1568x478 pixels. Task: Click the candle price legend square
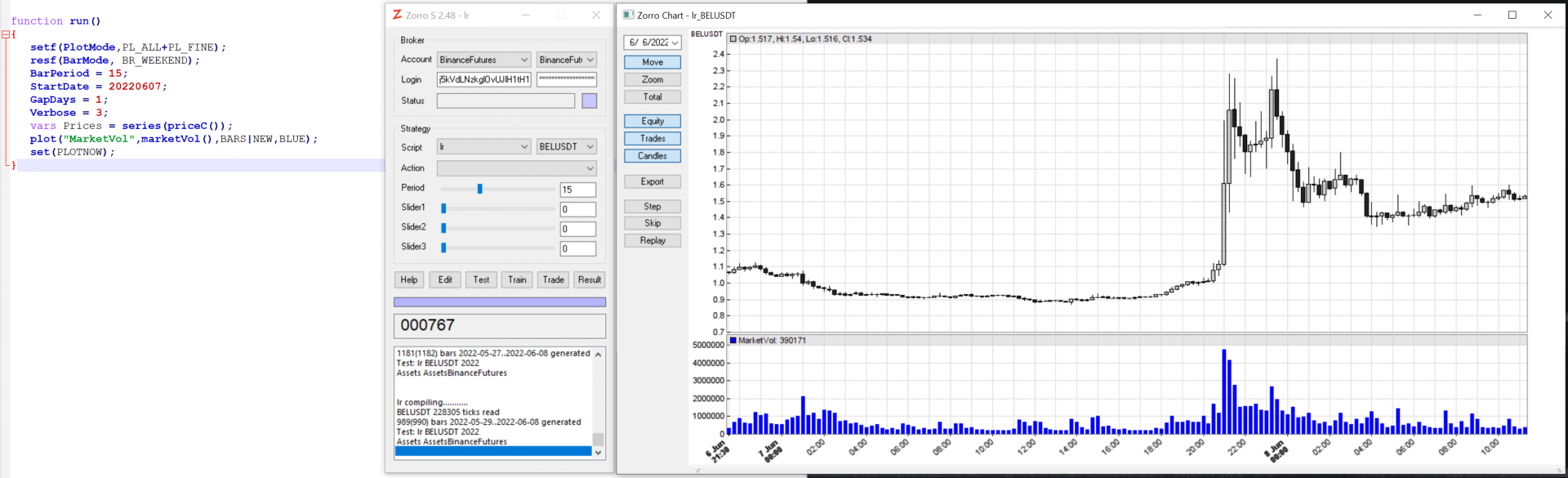point(733,39)
